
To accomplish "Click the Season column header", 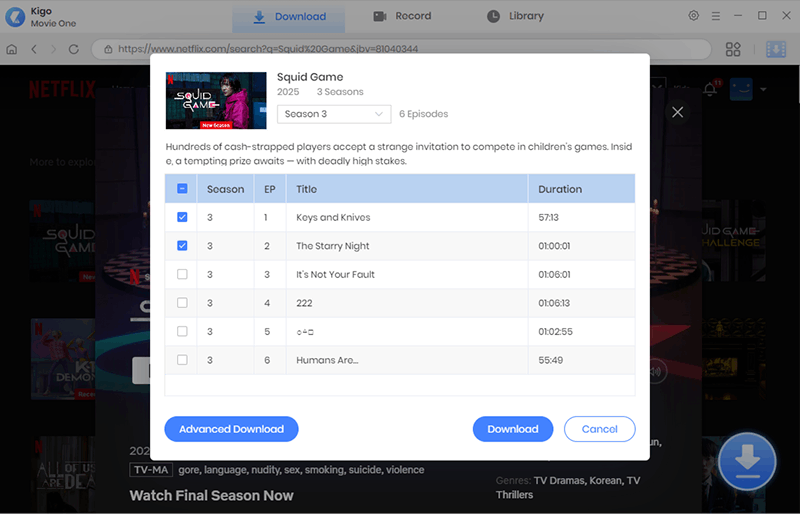I will click(x=226, y=189).
